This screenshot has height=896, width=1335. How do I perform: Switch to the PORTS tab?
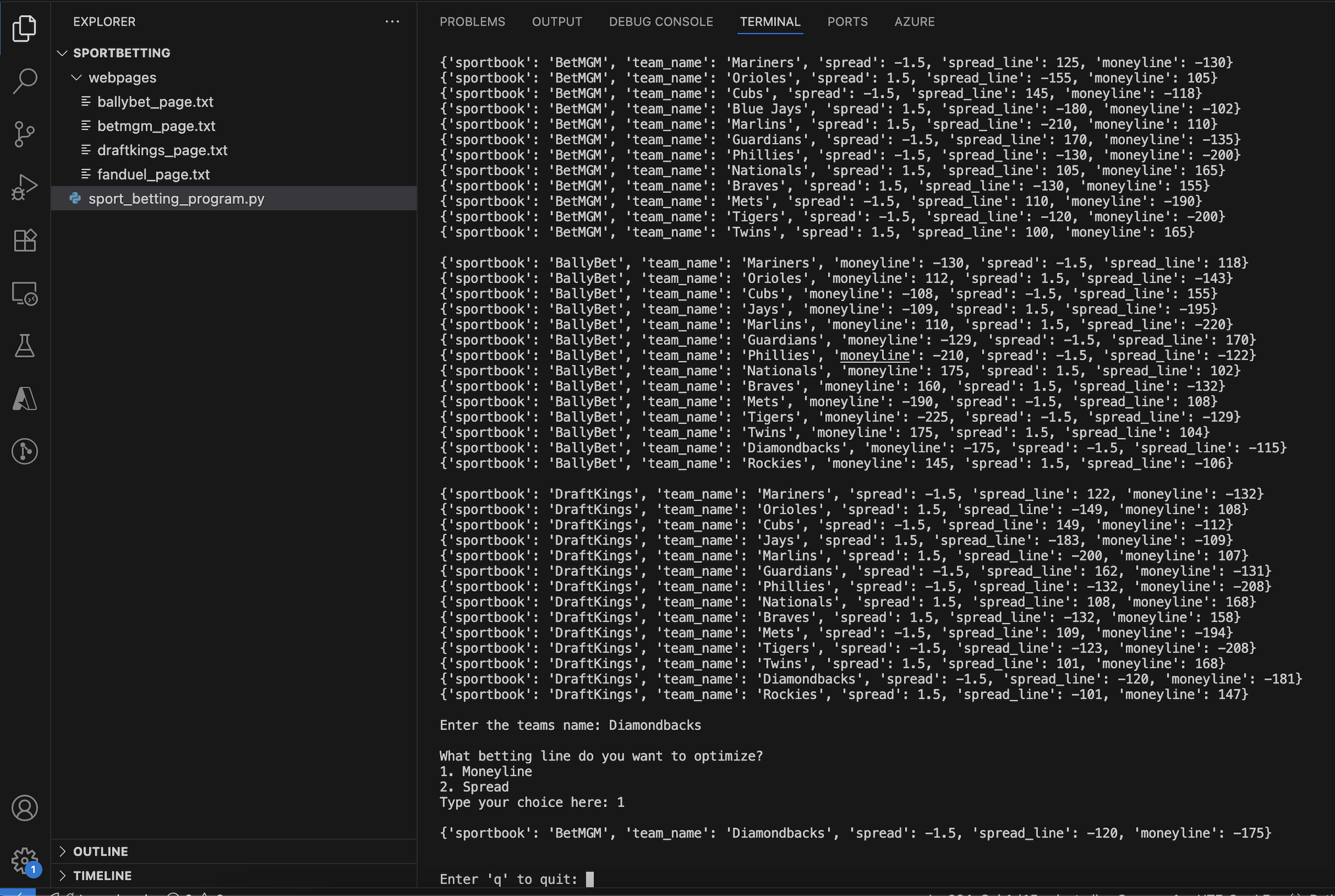[847, 22]
